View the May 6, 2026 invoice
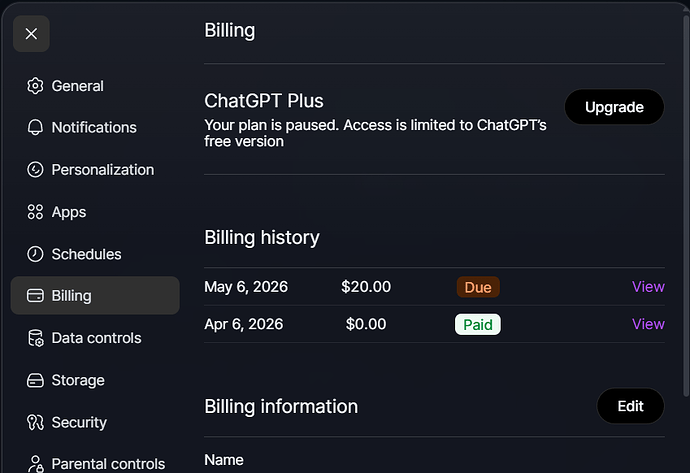 (648, 287)
